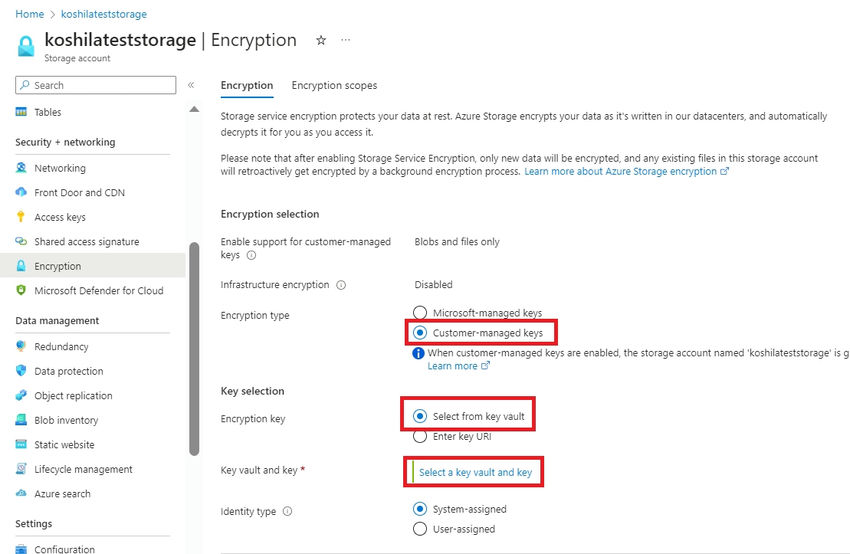Click the Redundancy icon

pos(21,346)
